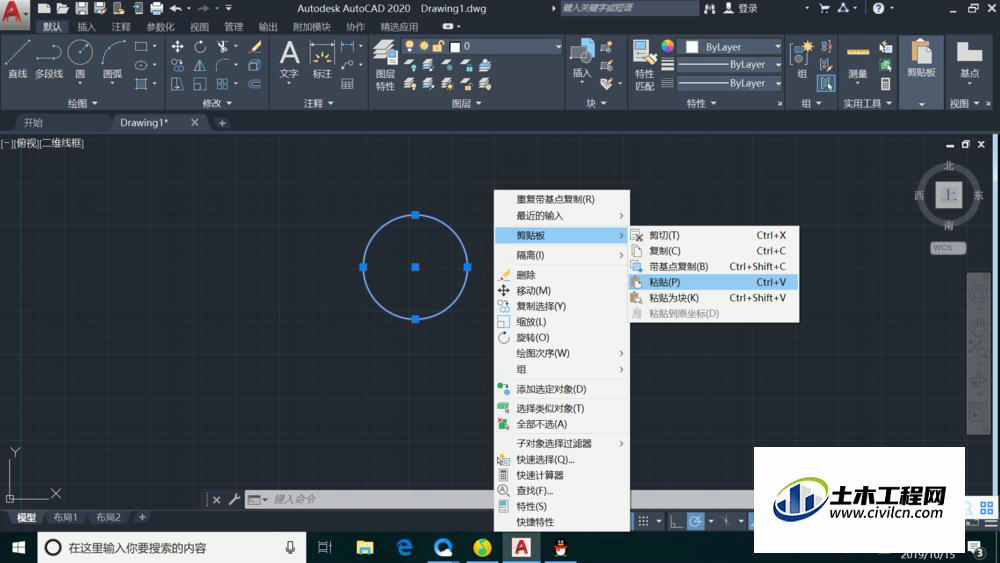Select the Circle (圆) tool

80,59
